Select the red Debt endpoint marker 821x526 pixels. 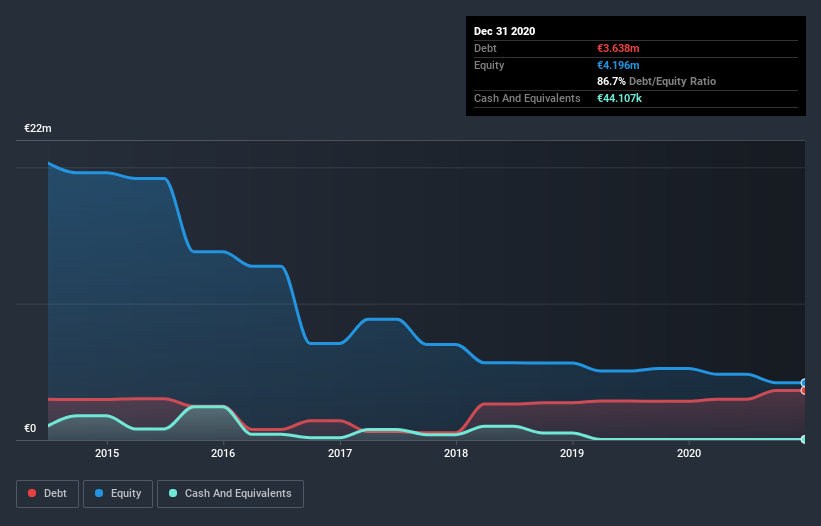[804, 390]
